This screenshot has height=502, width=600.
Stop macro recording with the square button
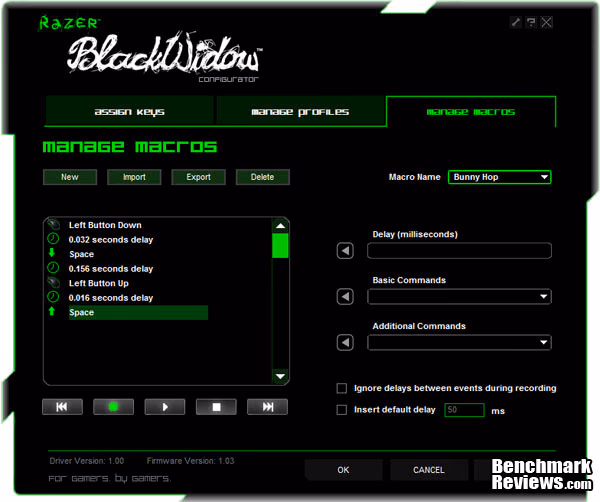(x=216, y=407)
